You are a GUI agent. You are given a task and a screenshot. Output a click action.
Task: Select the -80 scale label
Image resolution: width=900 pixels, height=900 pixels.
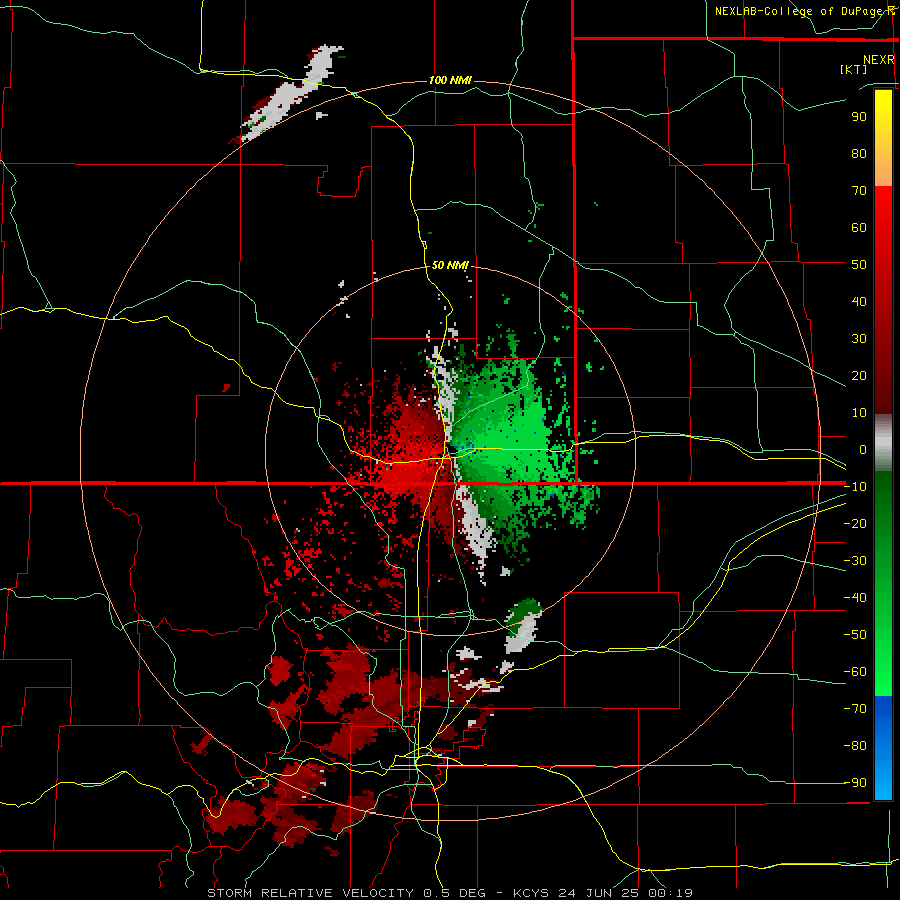point(855,746)
